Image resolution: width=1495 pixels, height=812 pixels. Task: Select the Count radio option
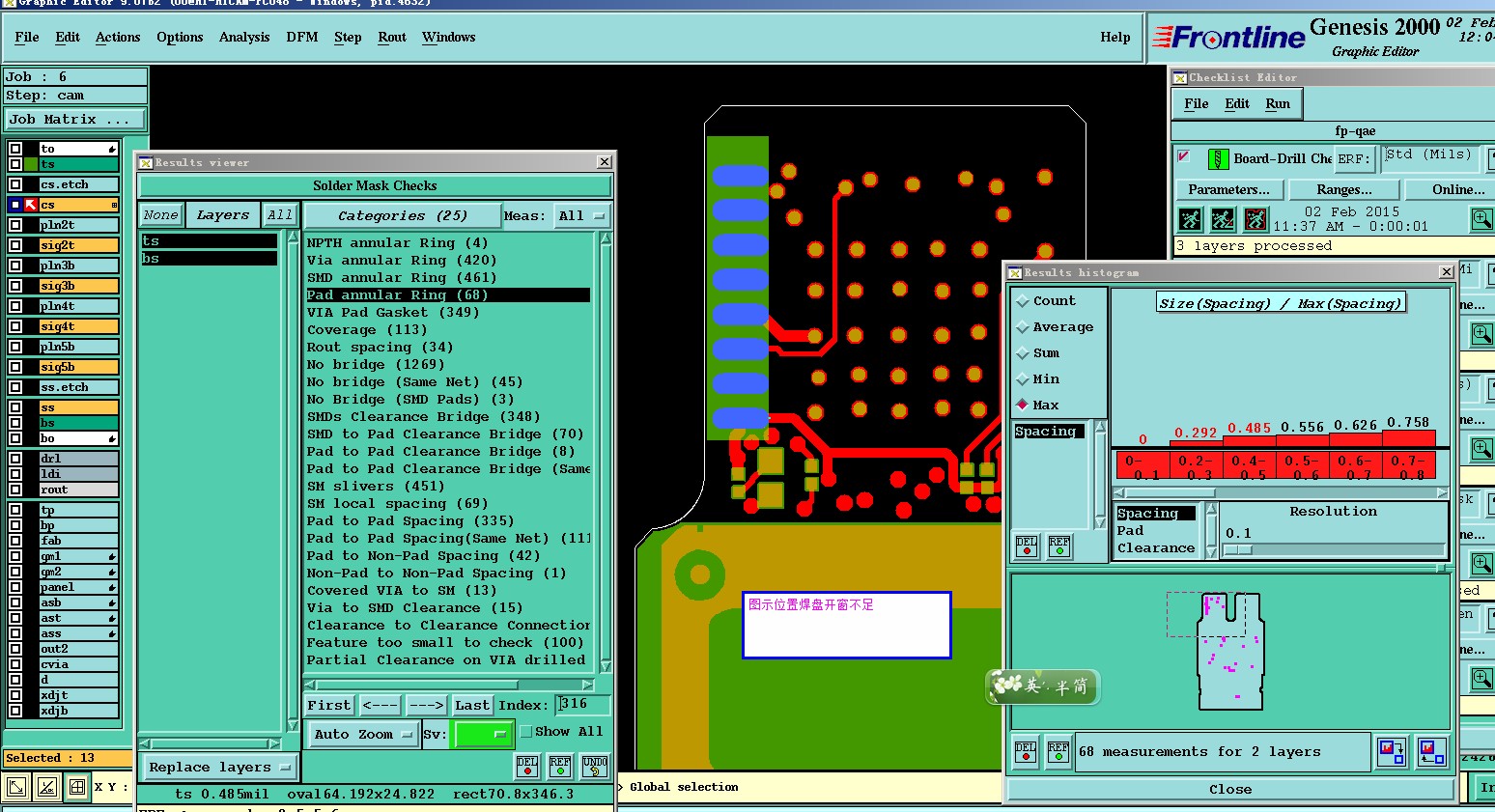point(1023,301)
